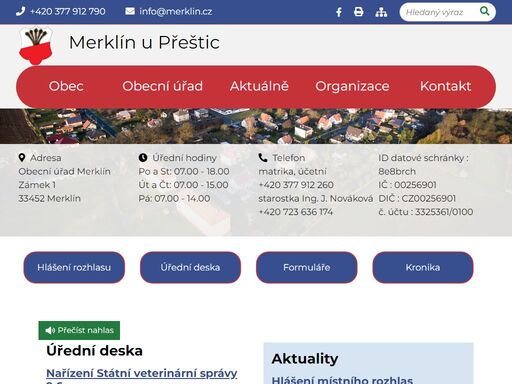
Task: Click the blue Úřední deska button
Action: click(x=190, y=267)
